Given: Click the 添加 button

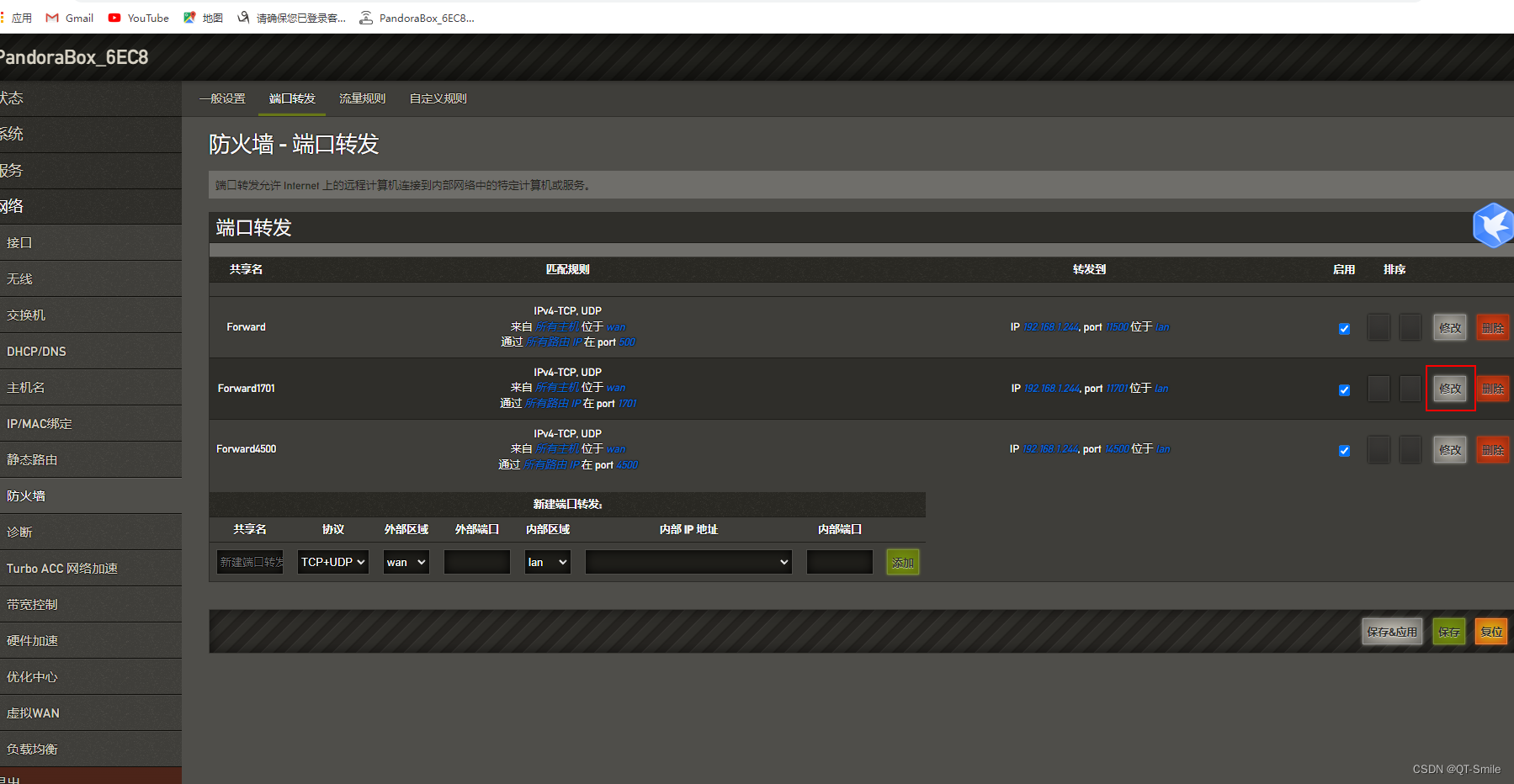Looking at the screenshot, I should coord(903,562).
